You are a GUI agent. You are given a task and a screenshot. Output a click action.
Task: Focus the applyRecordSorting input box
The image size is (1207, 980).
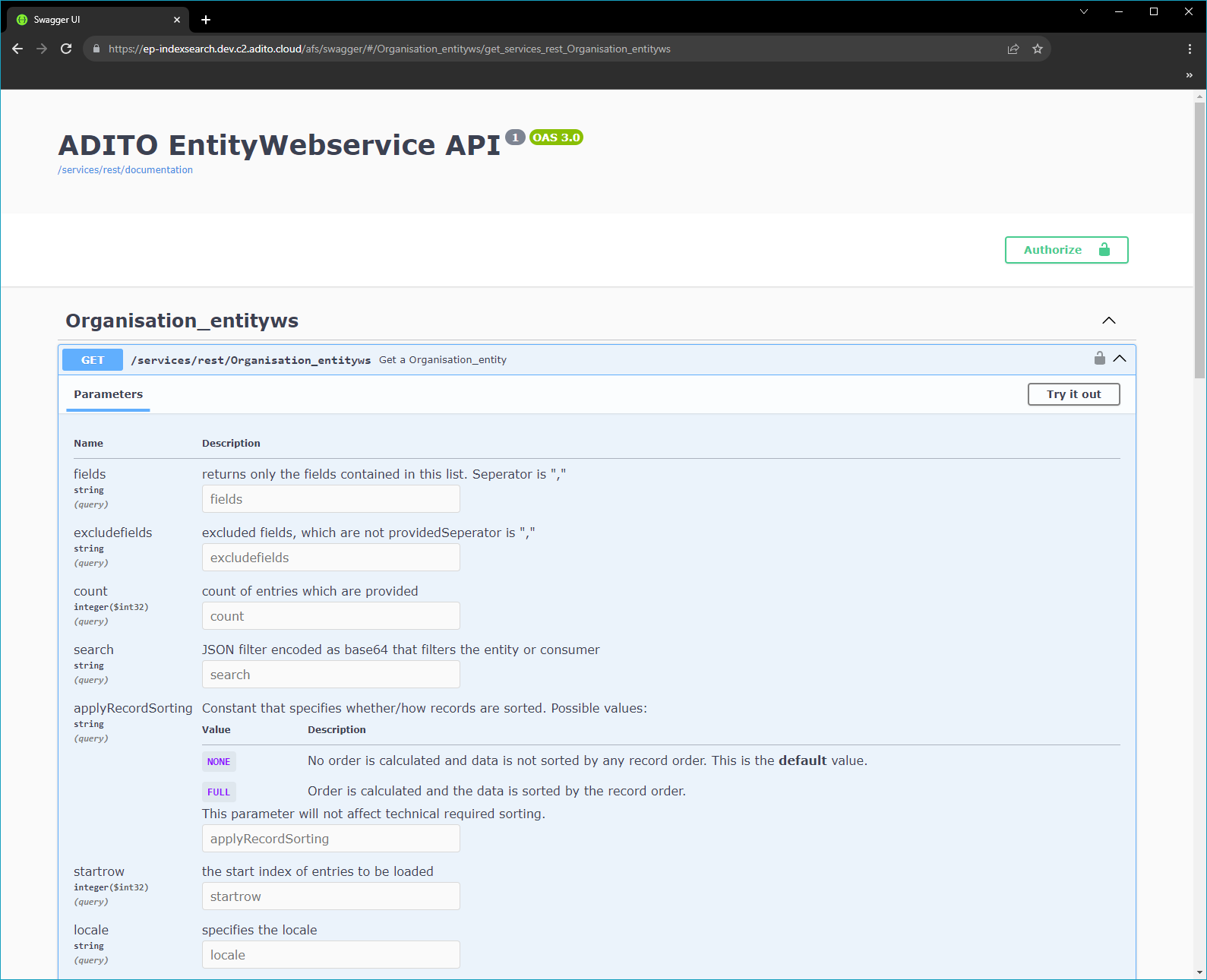[x=331, y=839]
